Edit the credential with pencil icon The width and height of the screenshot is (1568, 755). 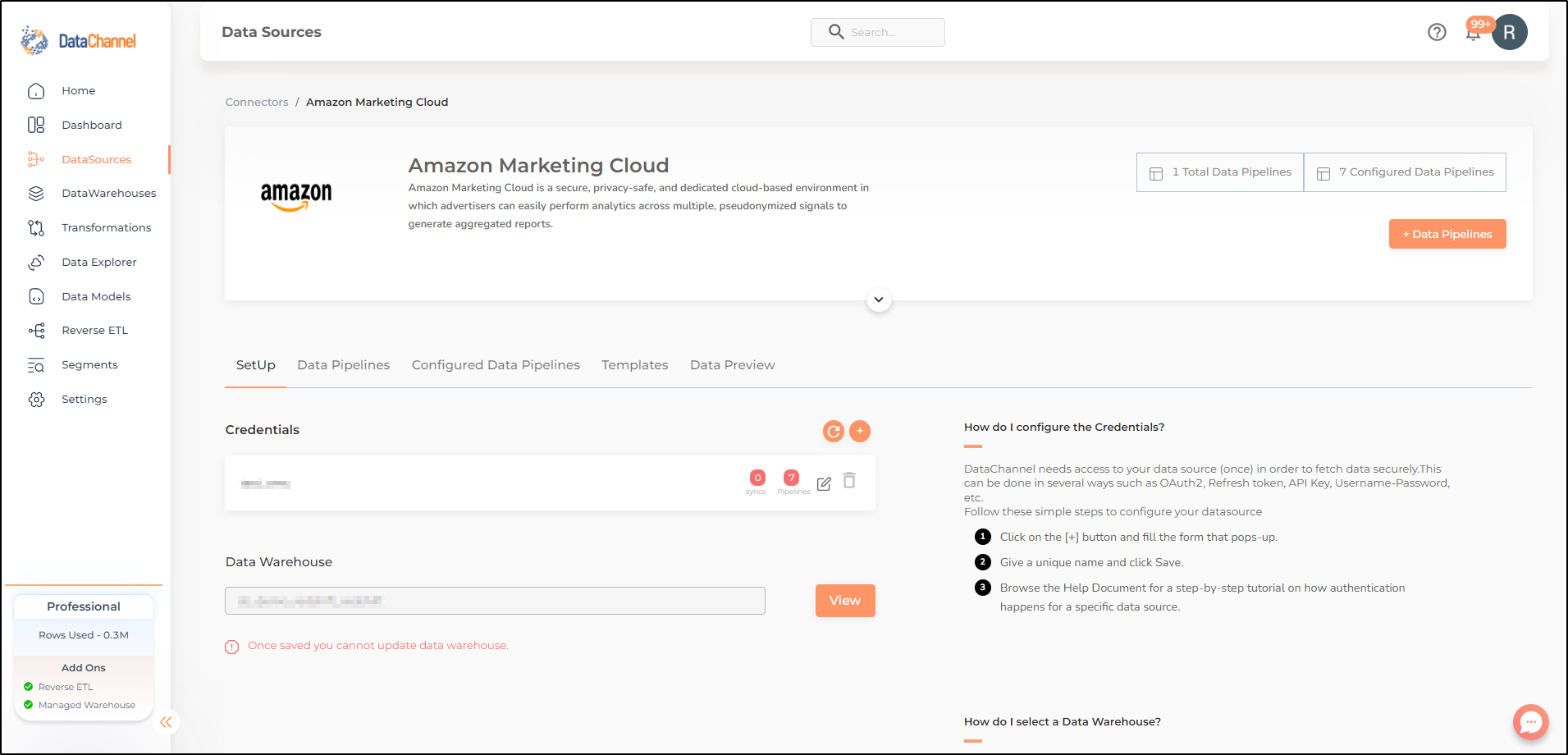pos(824,484)
